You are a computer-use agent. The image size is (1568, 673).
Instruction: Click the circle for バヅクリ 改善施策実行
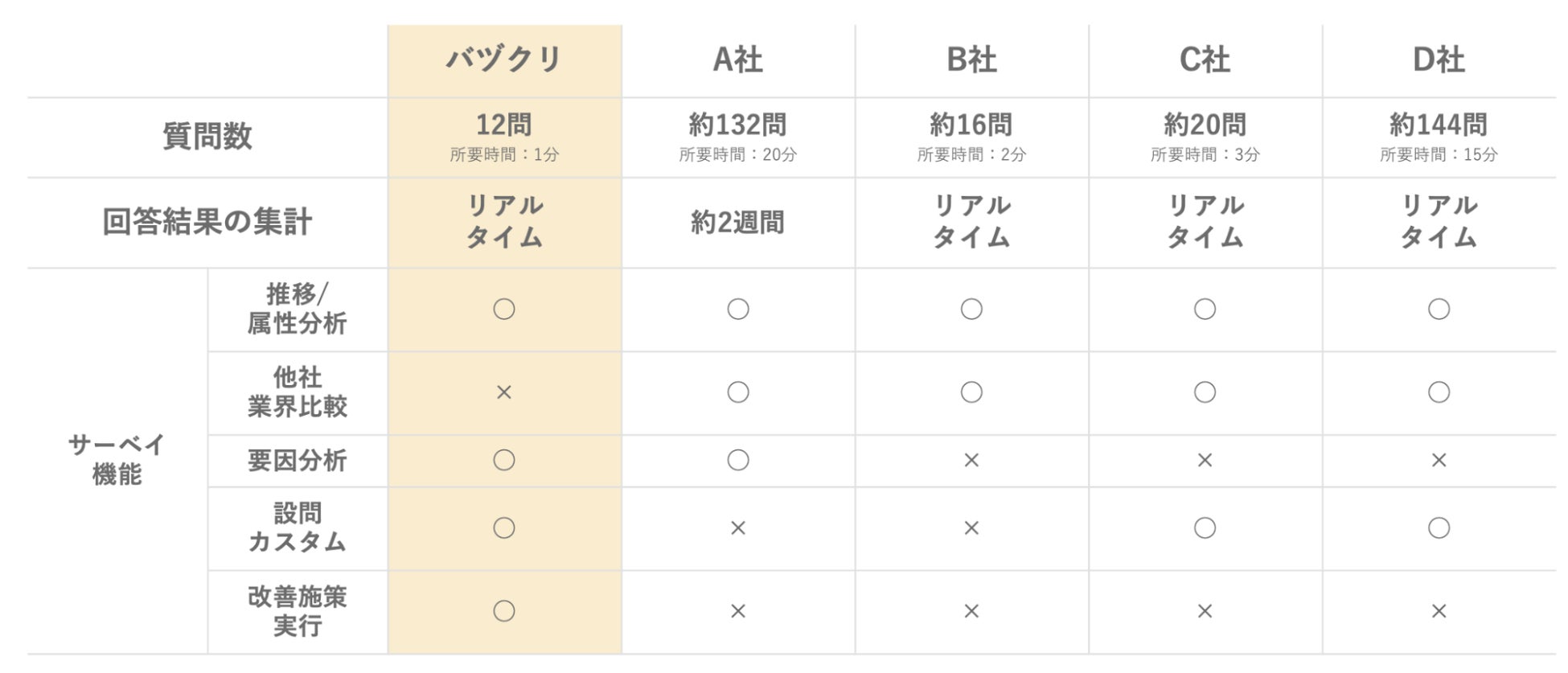[x=504, y=611]
